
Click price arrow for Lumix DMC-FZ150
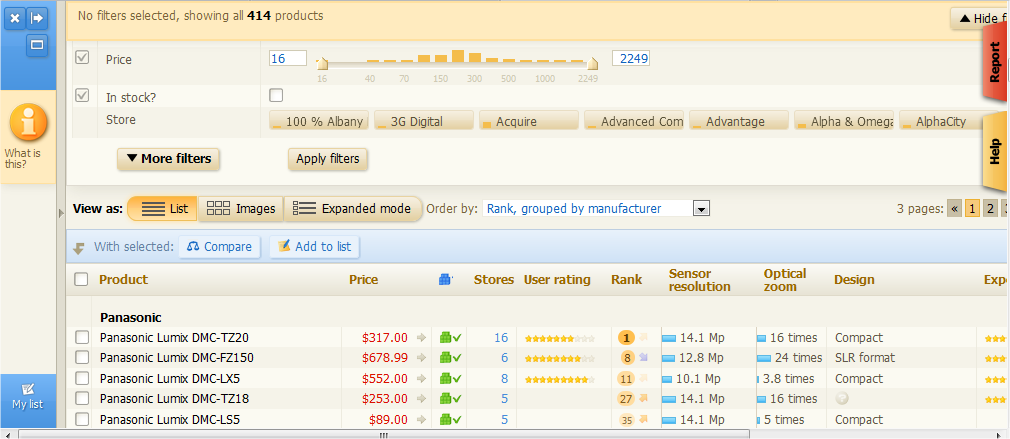tap(421, 358)
